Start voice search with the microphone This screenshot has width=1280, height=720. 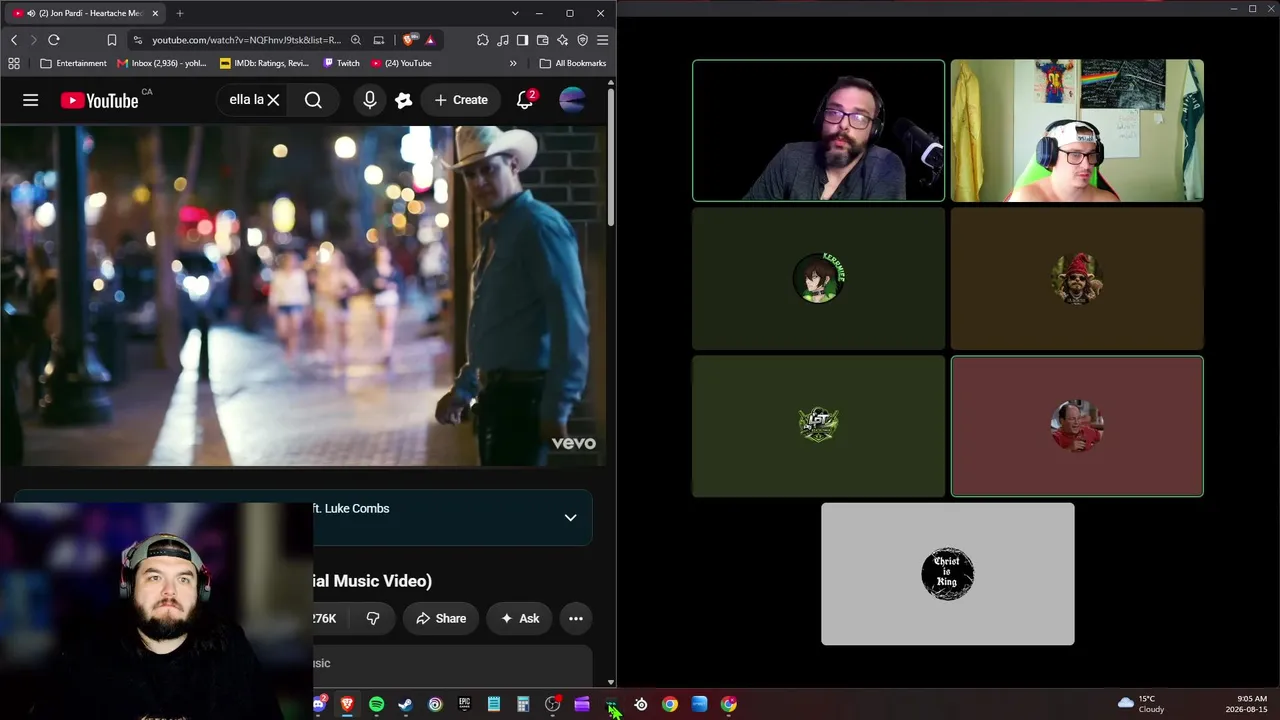click(370, 100)
